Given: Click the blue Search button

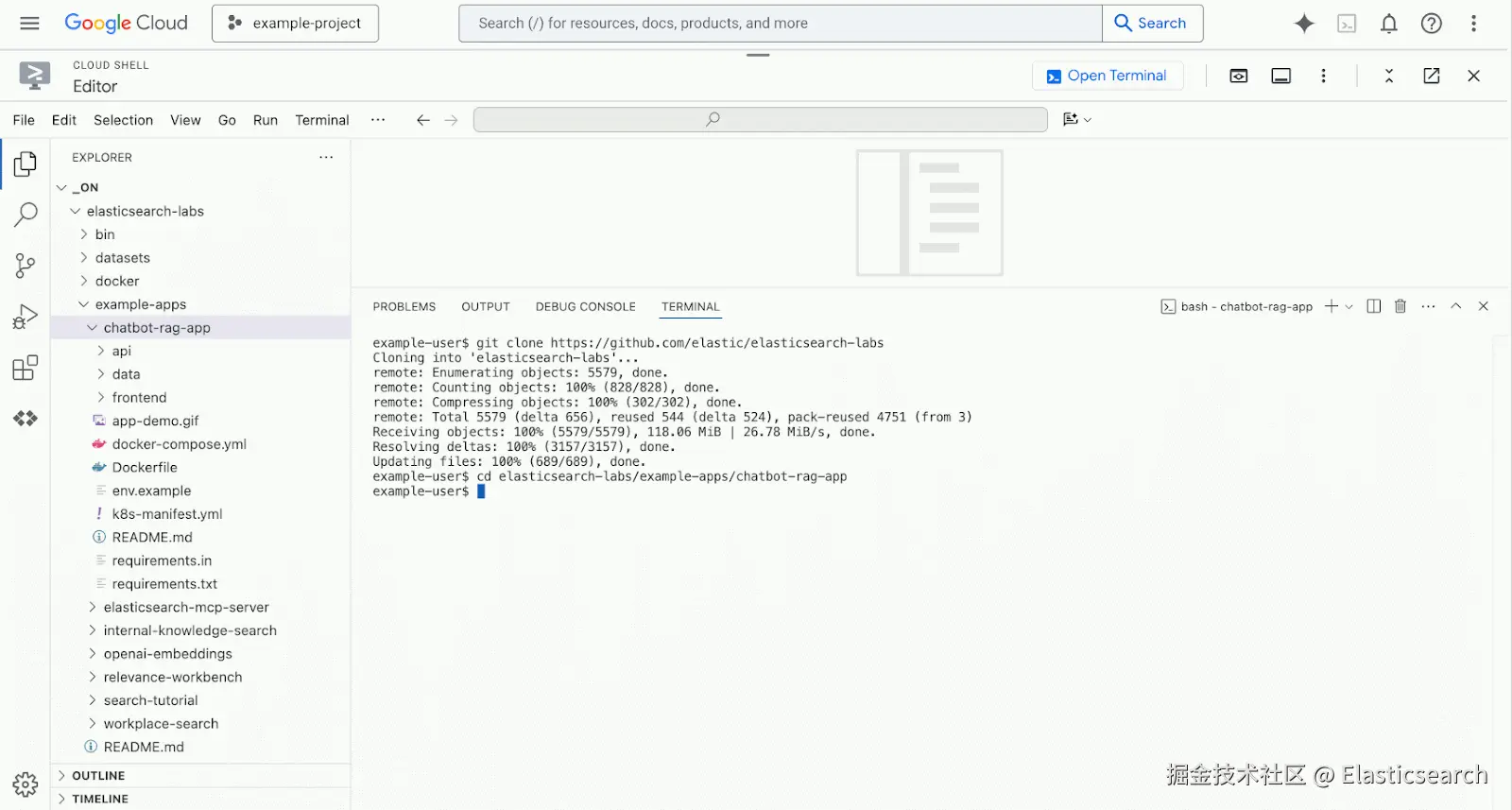Looking at the screenshot, I should pyautogui.click(x=1152, y=24).
